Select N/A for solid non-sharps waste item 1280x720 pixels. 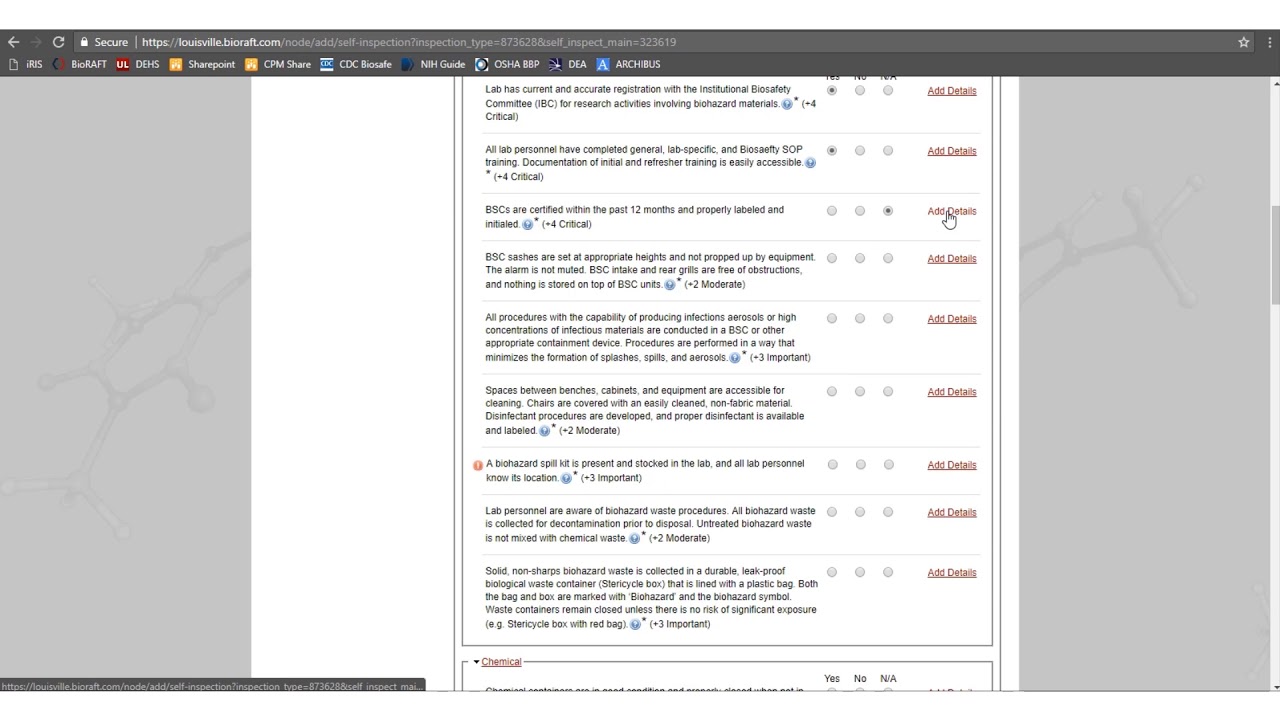(888, 573)
